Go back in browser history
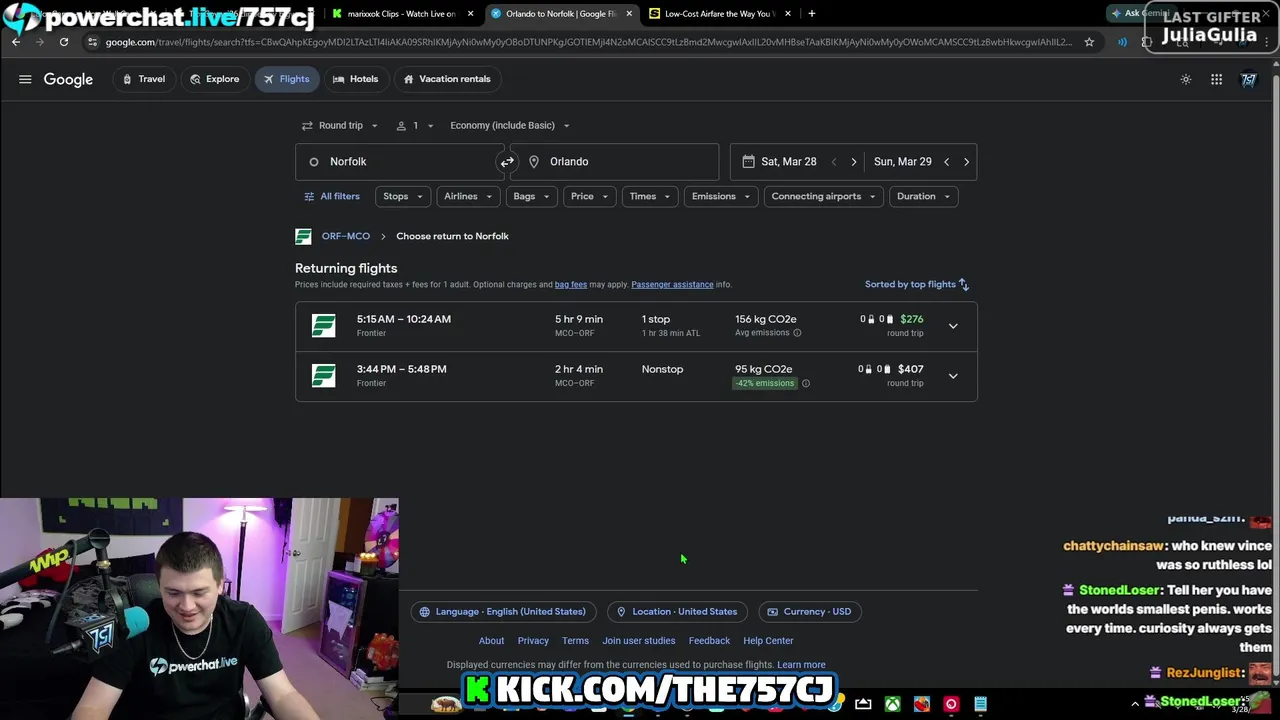The height and width of the screenshot is (720, 1280). point(16,42)
